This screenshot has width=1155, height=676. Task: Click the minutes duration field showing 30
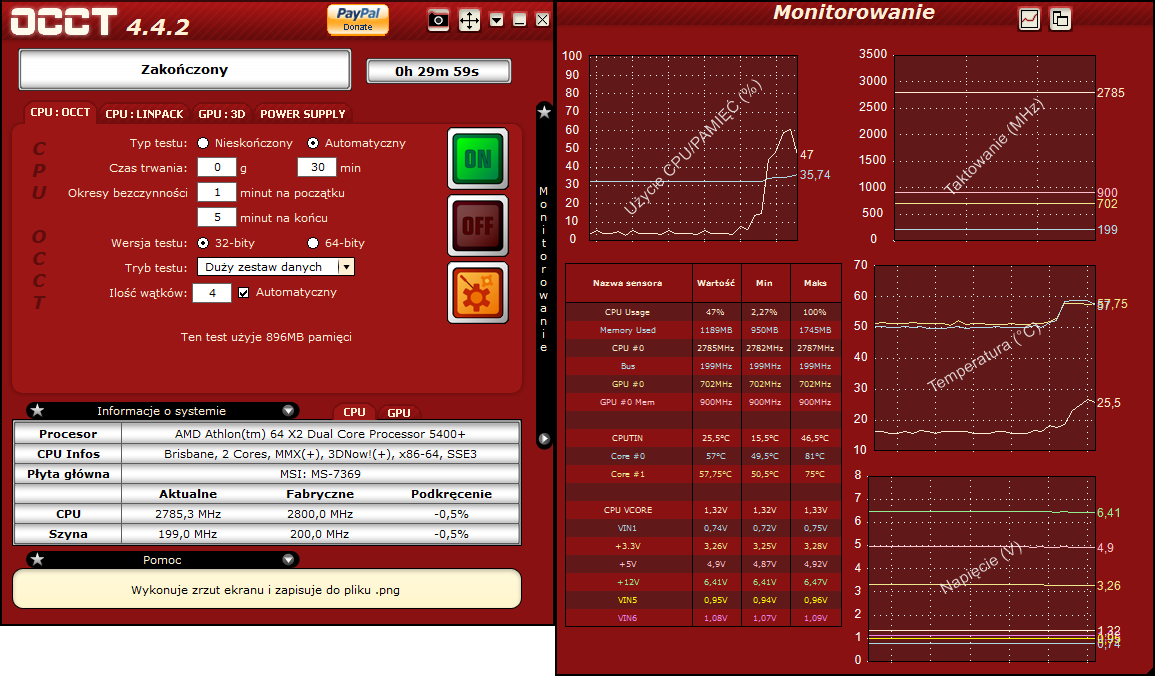[317, 168]
